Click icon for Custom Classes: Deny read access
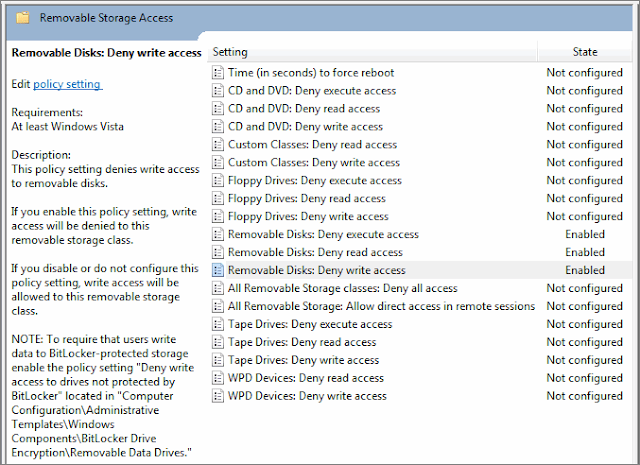 coord(218,145)
